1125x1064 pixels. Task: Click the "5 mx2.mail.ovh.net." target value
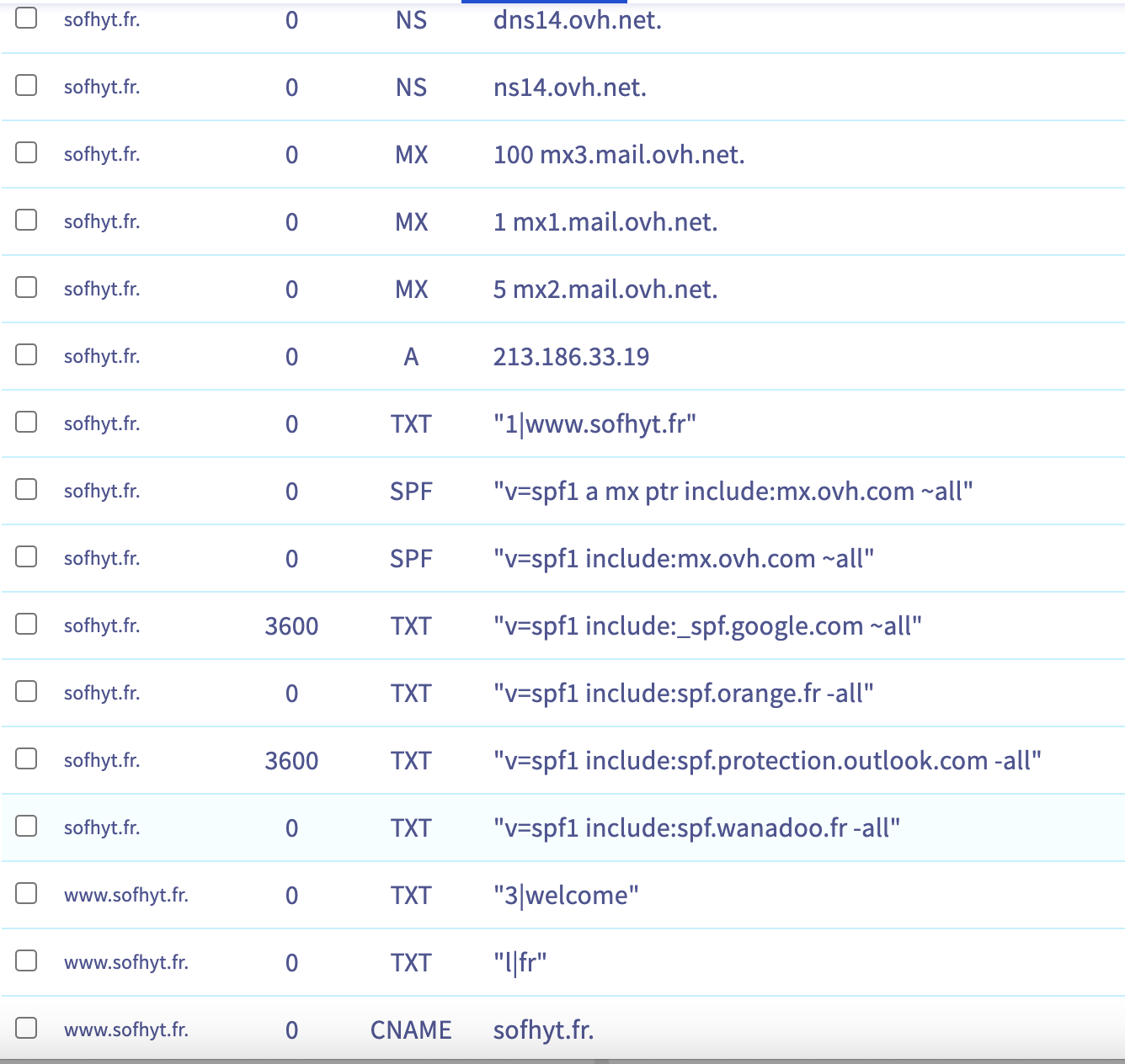[605, 290]
